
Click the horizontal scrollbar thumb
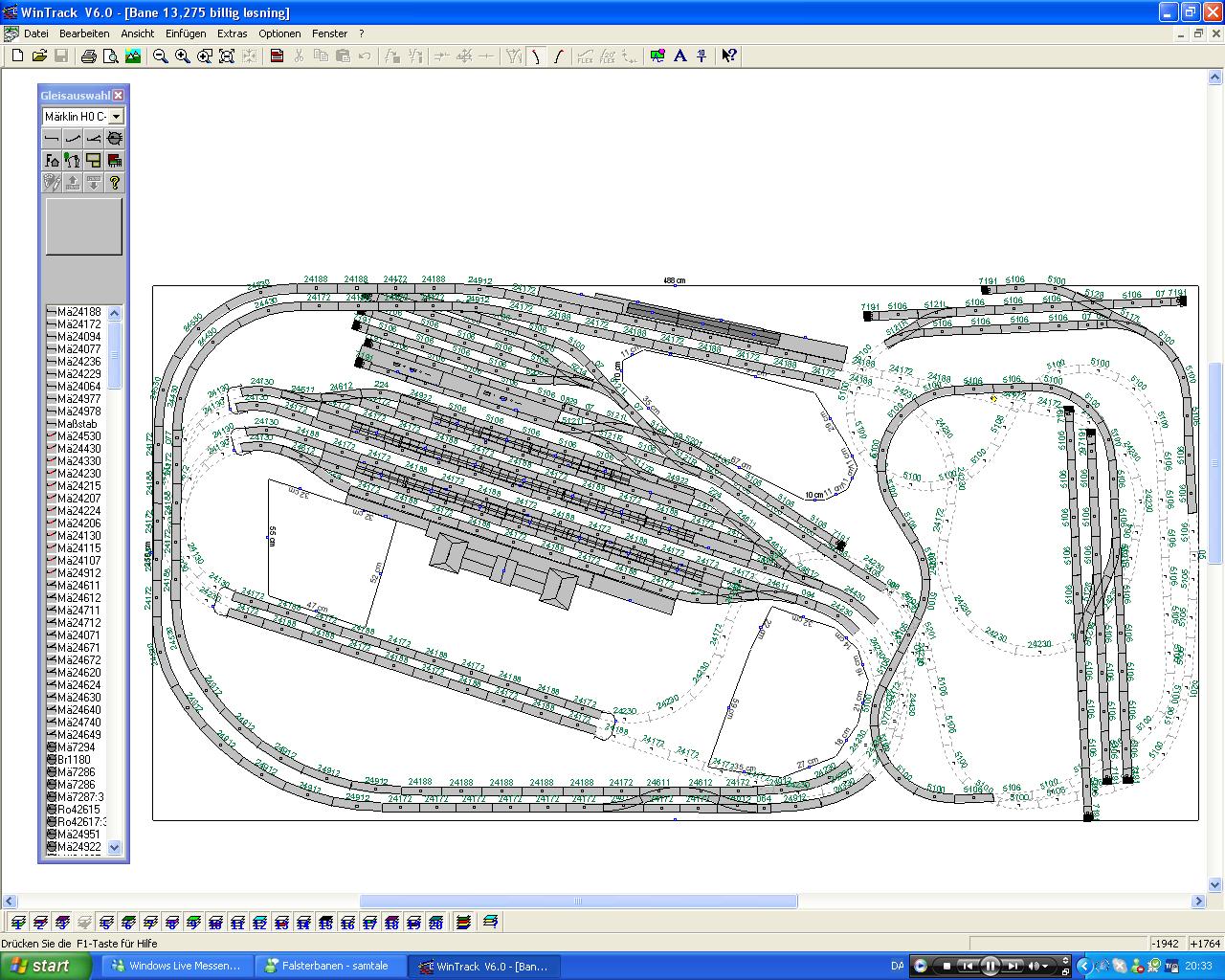pyautogui.click(x=578, y=902)
